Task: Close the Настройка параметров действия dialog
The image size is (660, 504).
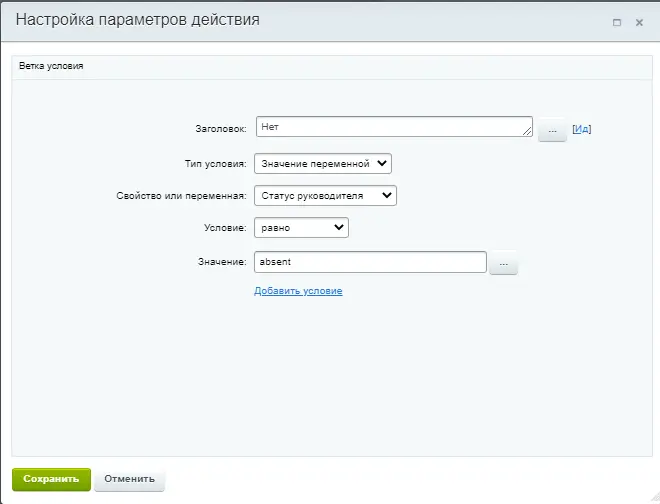Action: 639,22
